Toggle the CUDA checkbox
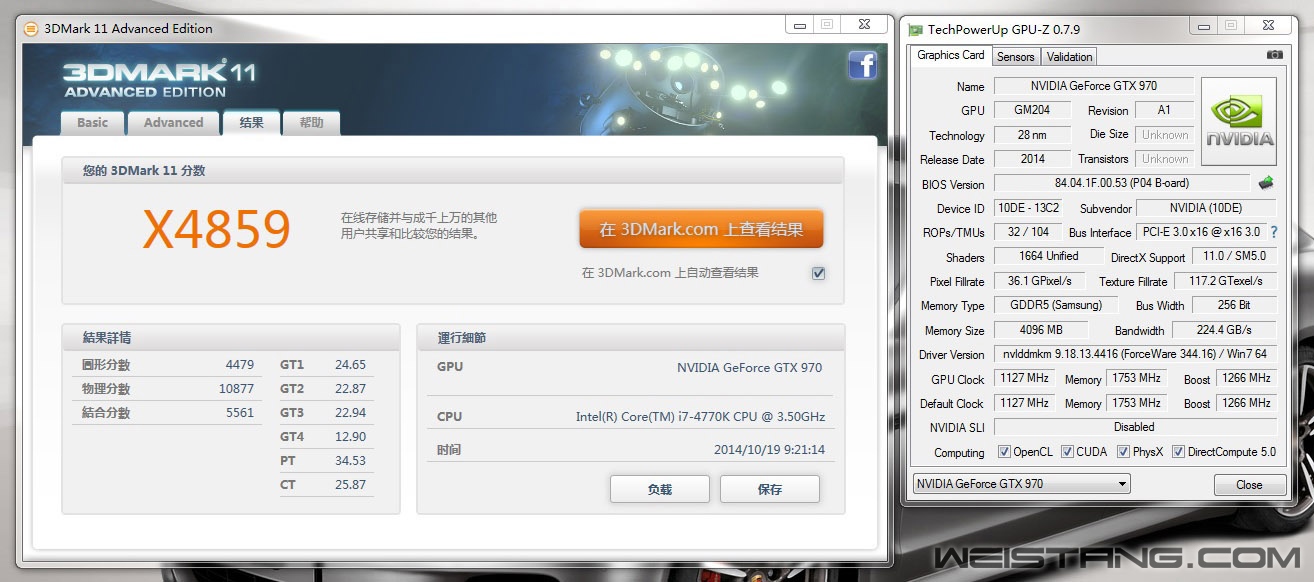The height and width of the screenshot is (582, 1314). tap(1067, 452)
